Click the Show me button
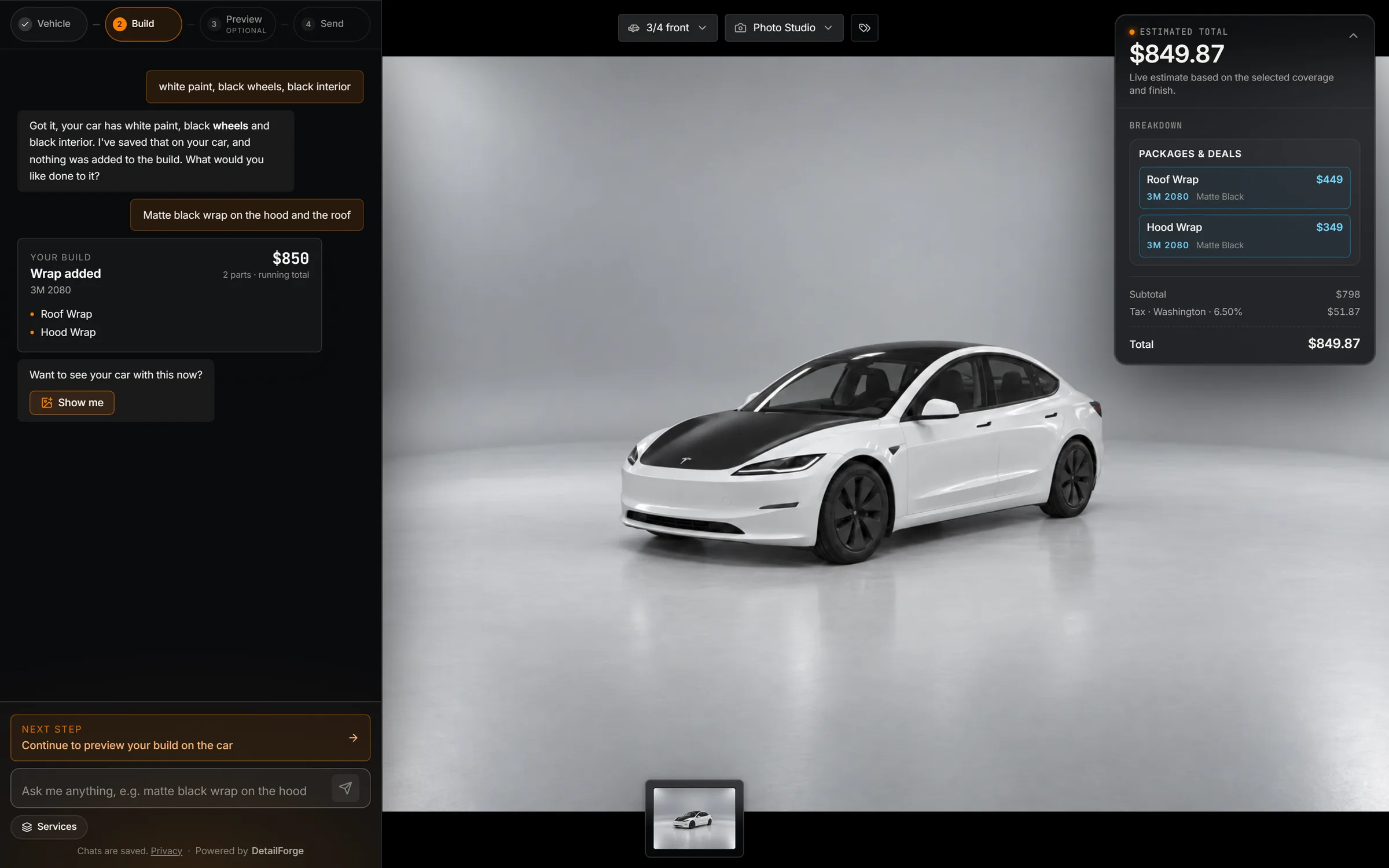The image size is (1389, 868). pyautogui.click(x=72, y=403)
